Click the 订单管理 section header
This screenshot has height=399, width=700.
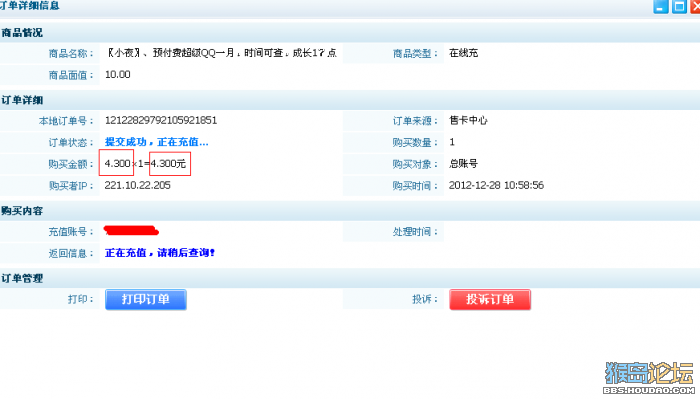pyautogui.click(x=22, y=278)
